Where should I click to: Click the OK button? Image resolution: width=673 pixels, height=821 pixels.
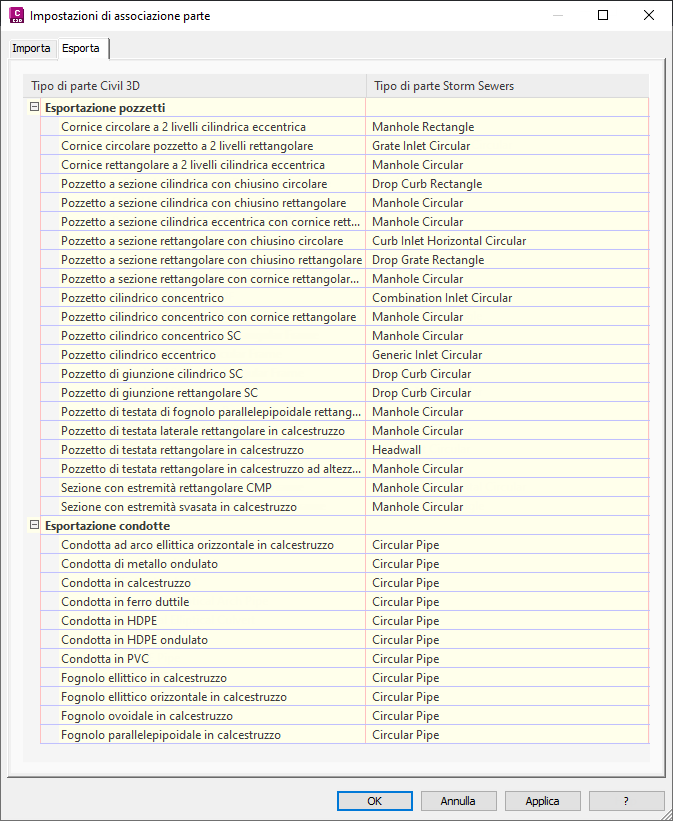[375, 801]
